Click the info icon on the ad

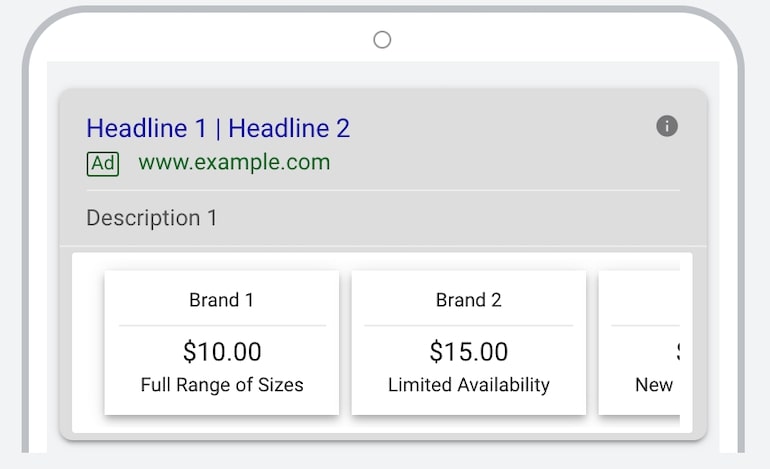pos(667,126)
